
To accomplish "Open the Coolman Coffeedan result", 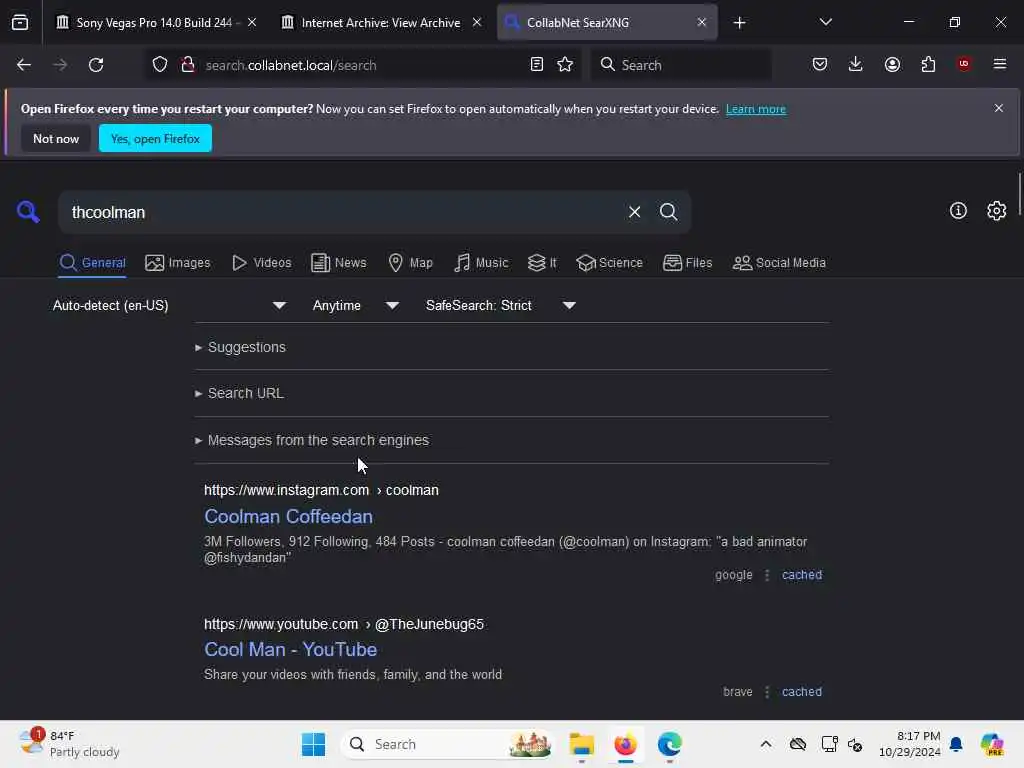I will [289, 517].
